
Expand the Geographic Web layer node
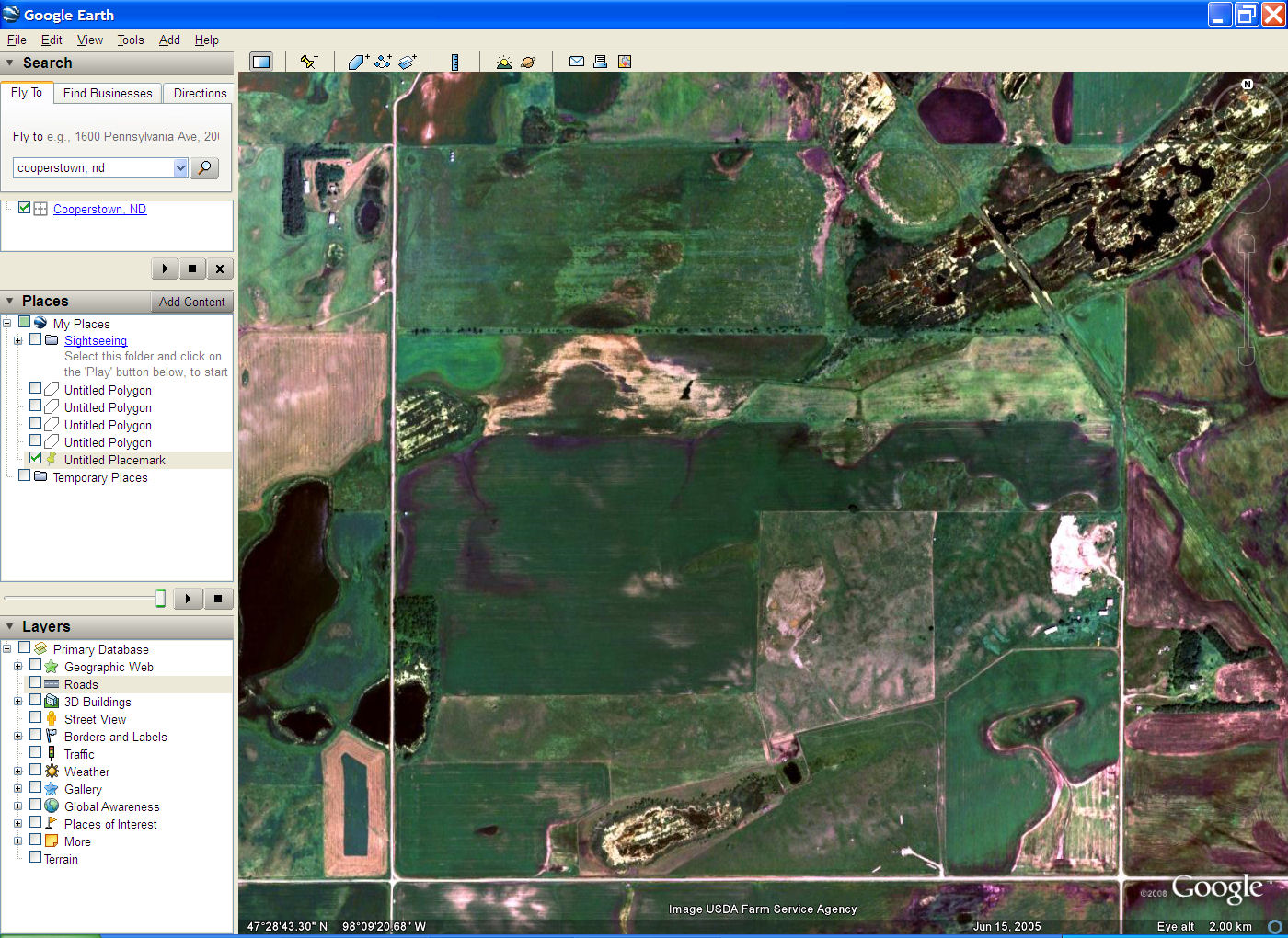point(17,666)
